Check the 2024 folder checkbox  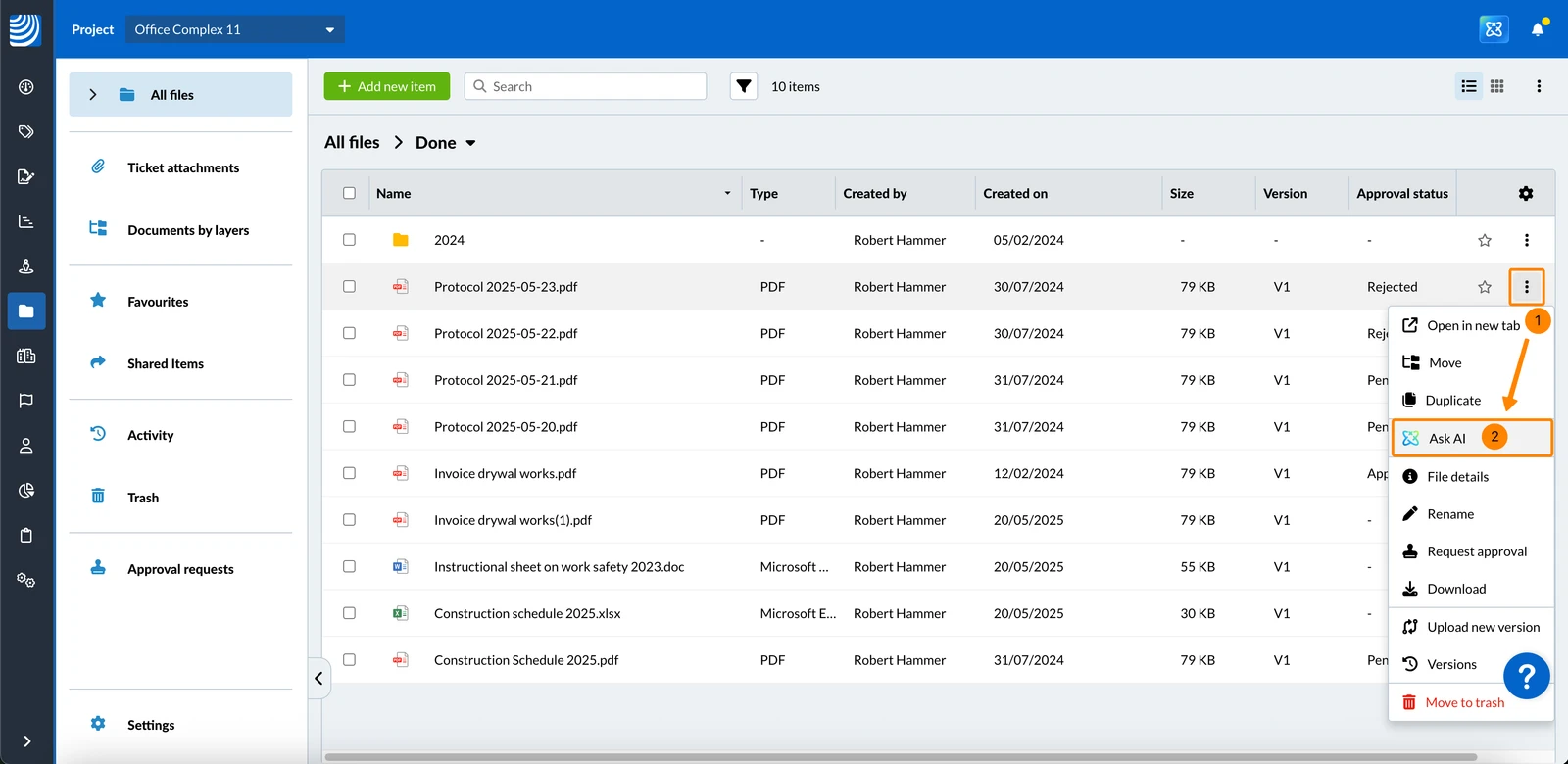[x=349, y=240]
